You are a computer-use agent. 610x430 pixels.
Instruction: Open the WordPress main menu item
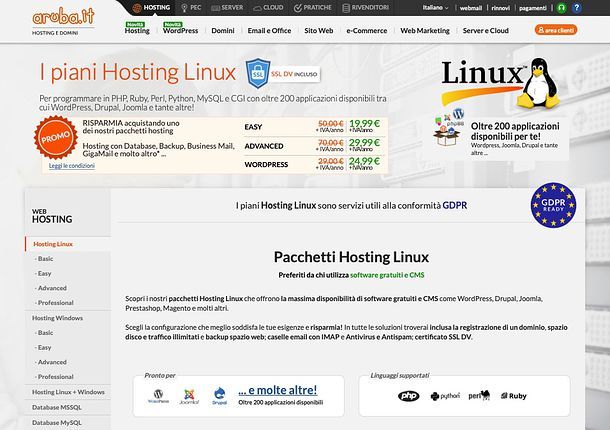pos(181,30)
